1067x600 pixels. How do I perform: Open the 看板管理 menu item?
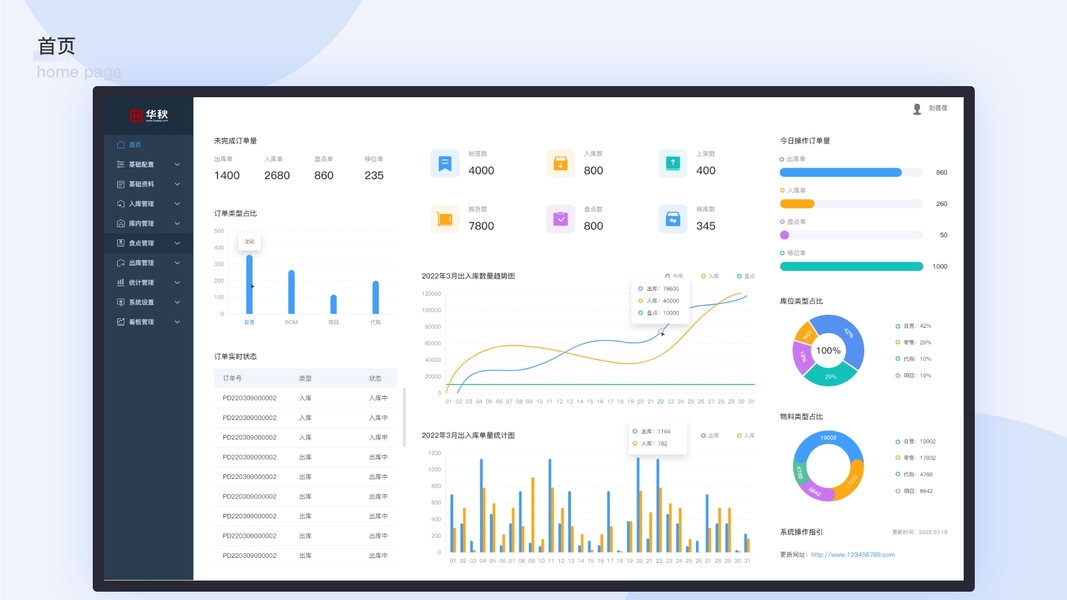tap(148, 322)
